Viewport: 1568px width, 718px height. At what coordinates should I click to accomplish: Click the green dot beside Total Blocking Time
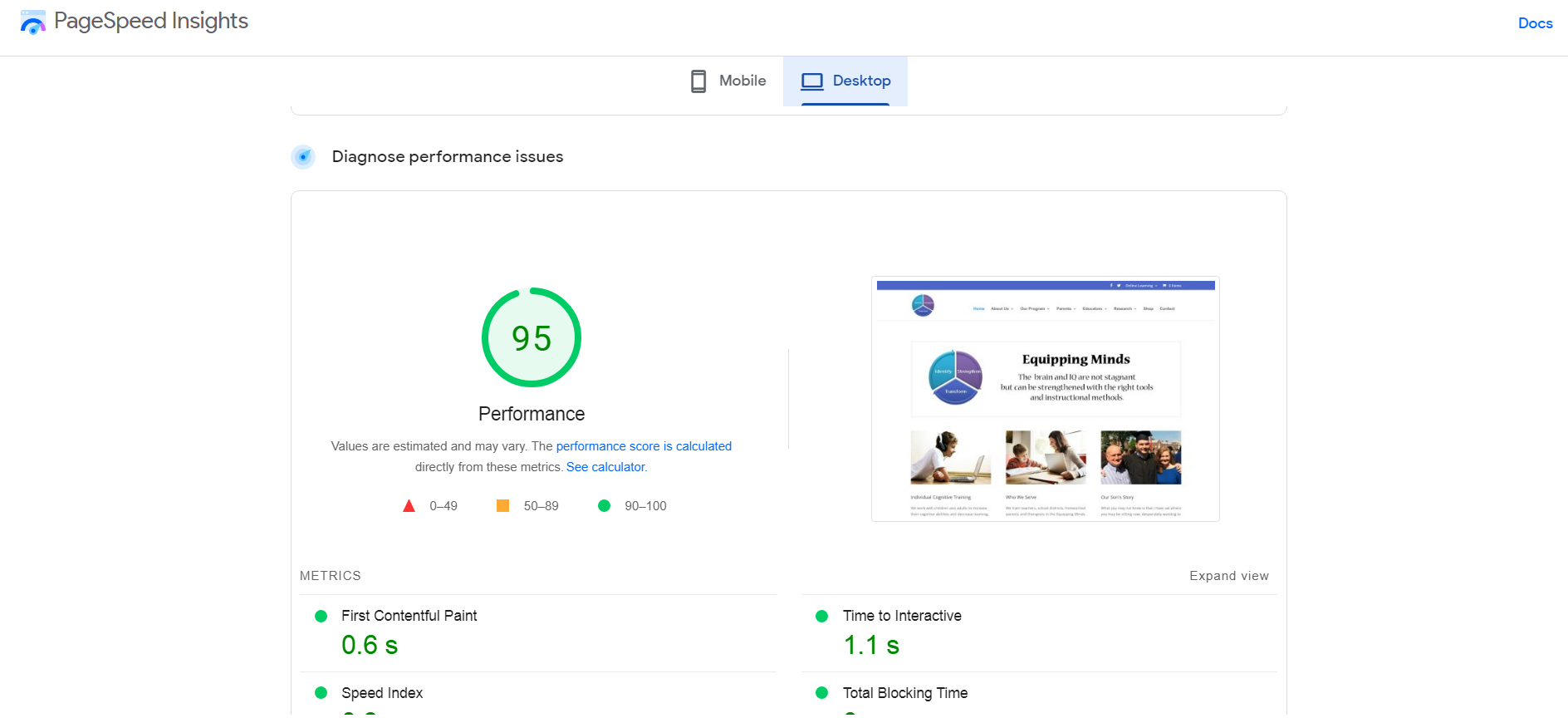[822, 692]
